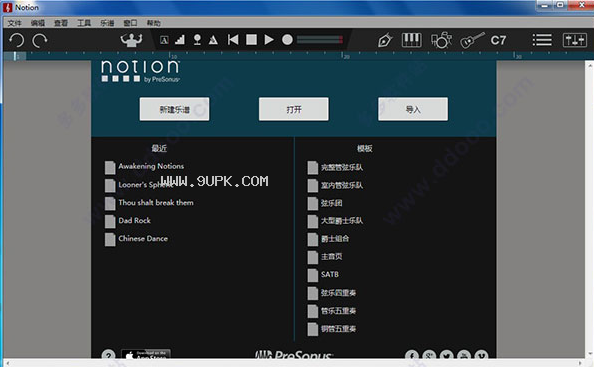Show the virtual piano keyboard

tap(411, 40)
